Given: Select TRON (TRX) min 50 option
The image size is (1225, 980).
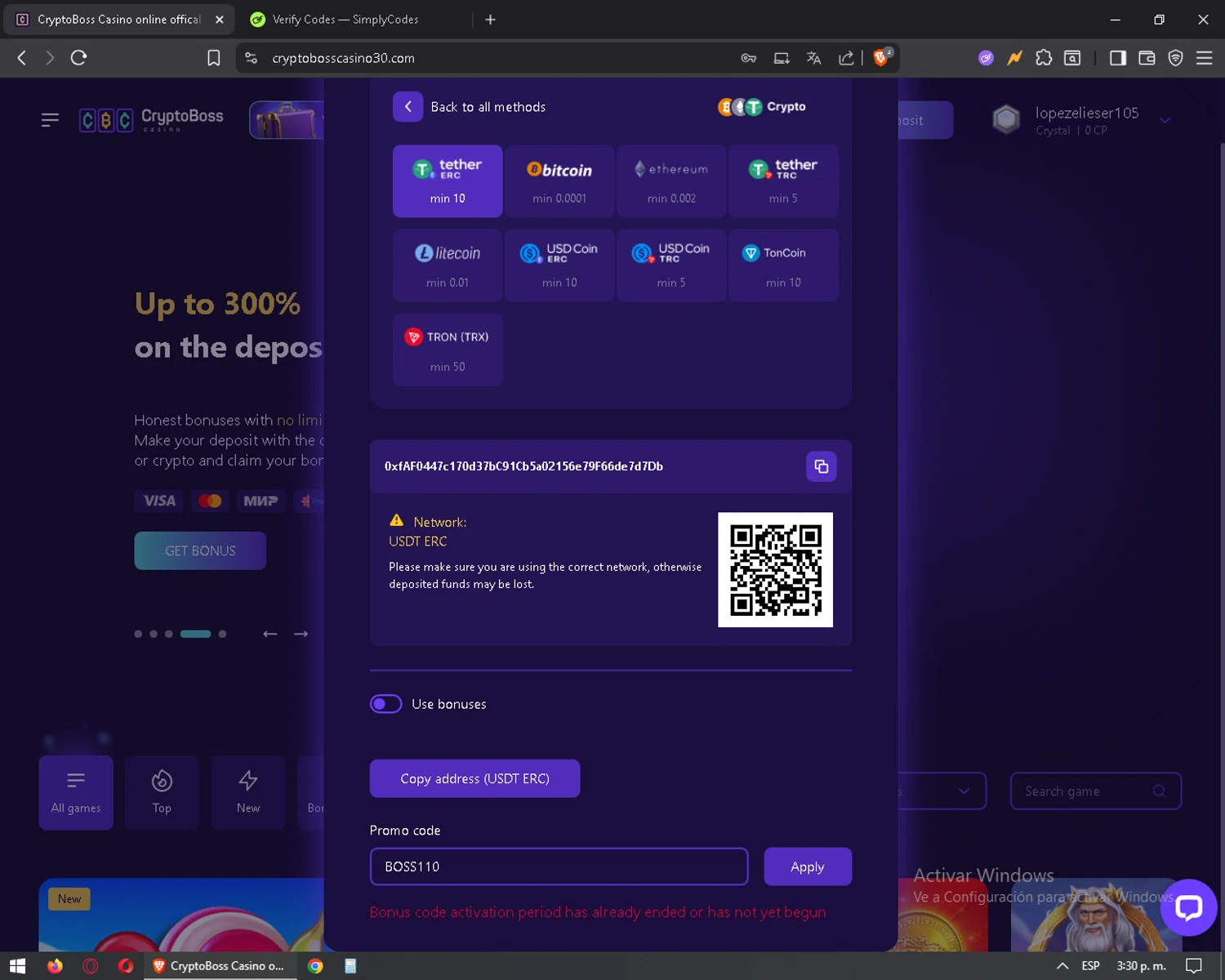Looking at the screenshot, I should point(448,350).
